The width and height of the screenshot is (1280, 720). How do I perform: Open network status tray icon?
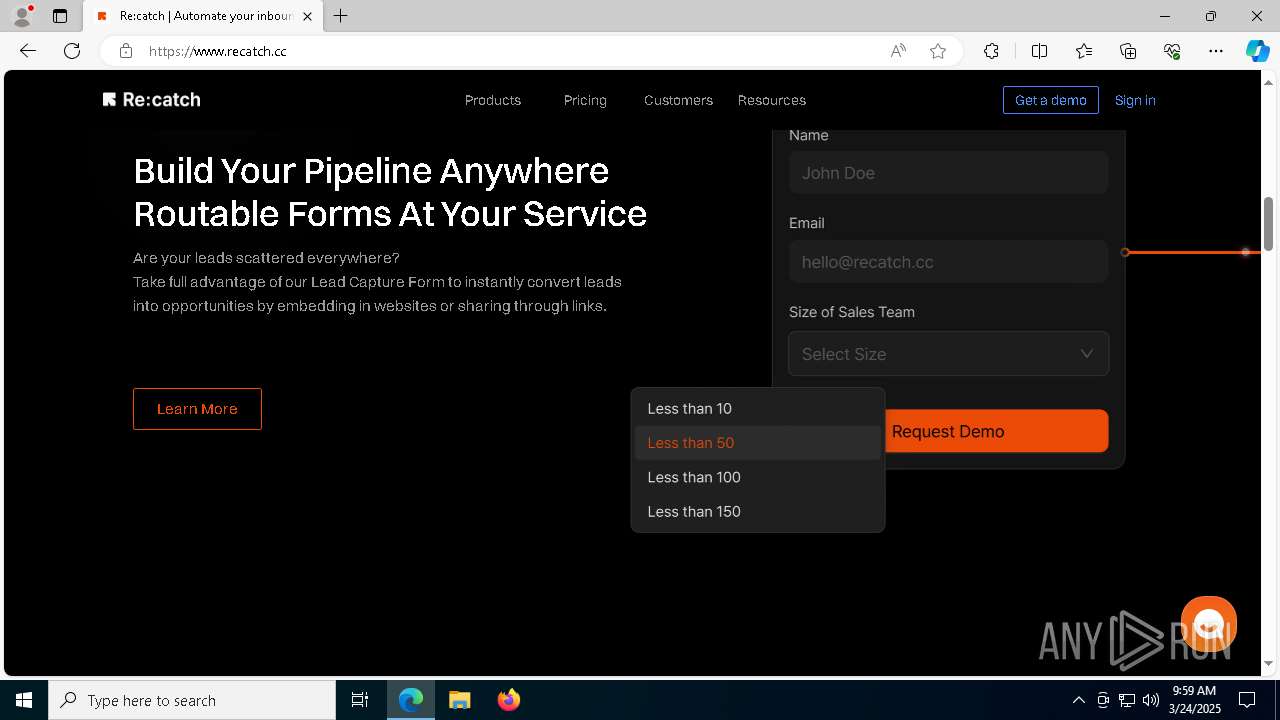(1127, 700)
